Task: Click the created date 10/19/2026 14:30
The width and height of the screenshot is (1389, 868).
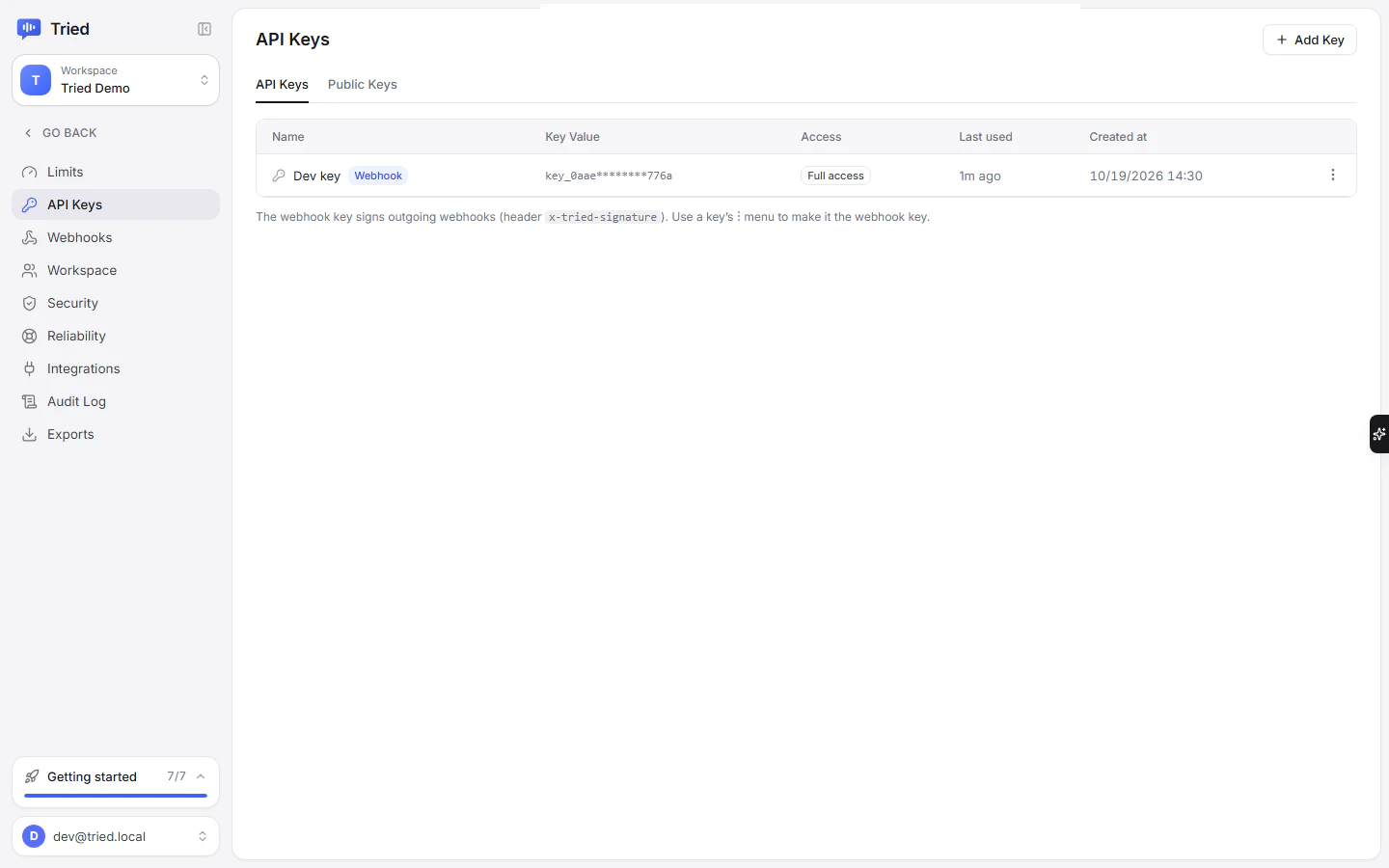Action: point(1146,176)
